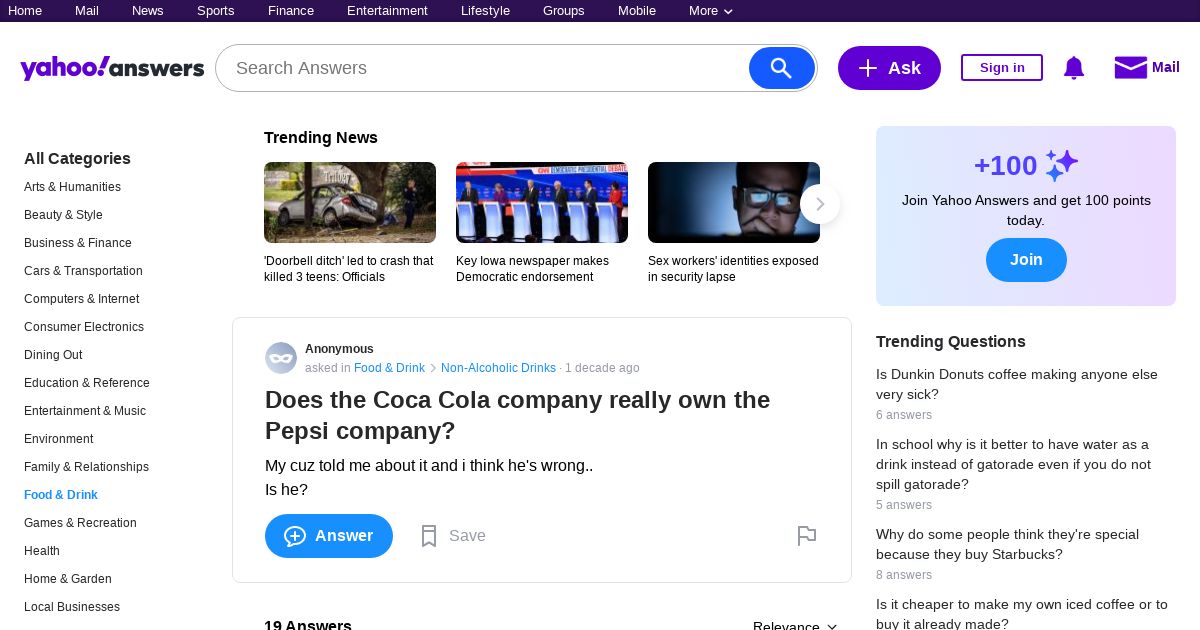Go to Home in top navigation
This screenshot has height=630, width=1200.
click(x=25, y=11)
